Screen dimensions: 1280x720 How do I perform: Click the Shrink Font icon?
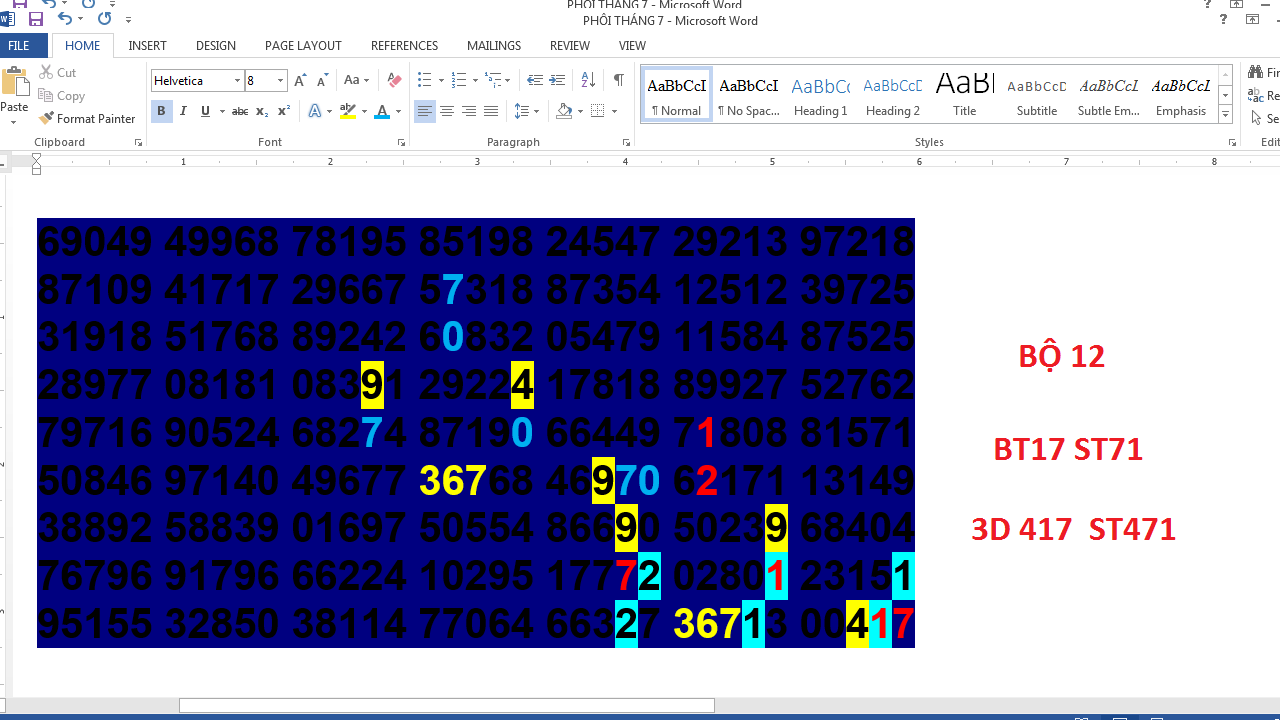tap(322, 80)
